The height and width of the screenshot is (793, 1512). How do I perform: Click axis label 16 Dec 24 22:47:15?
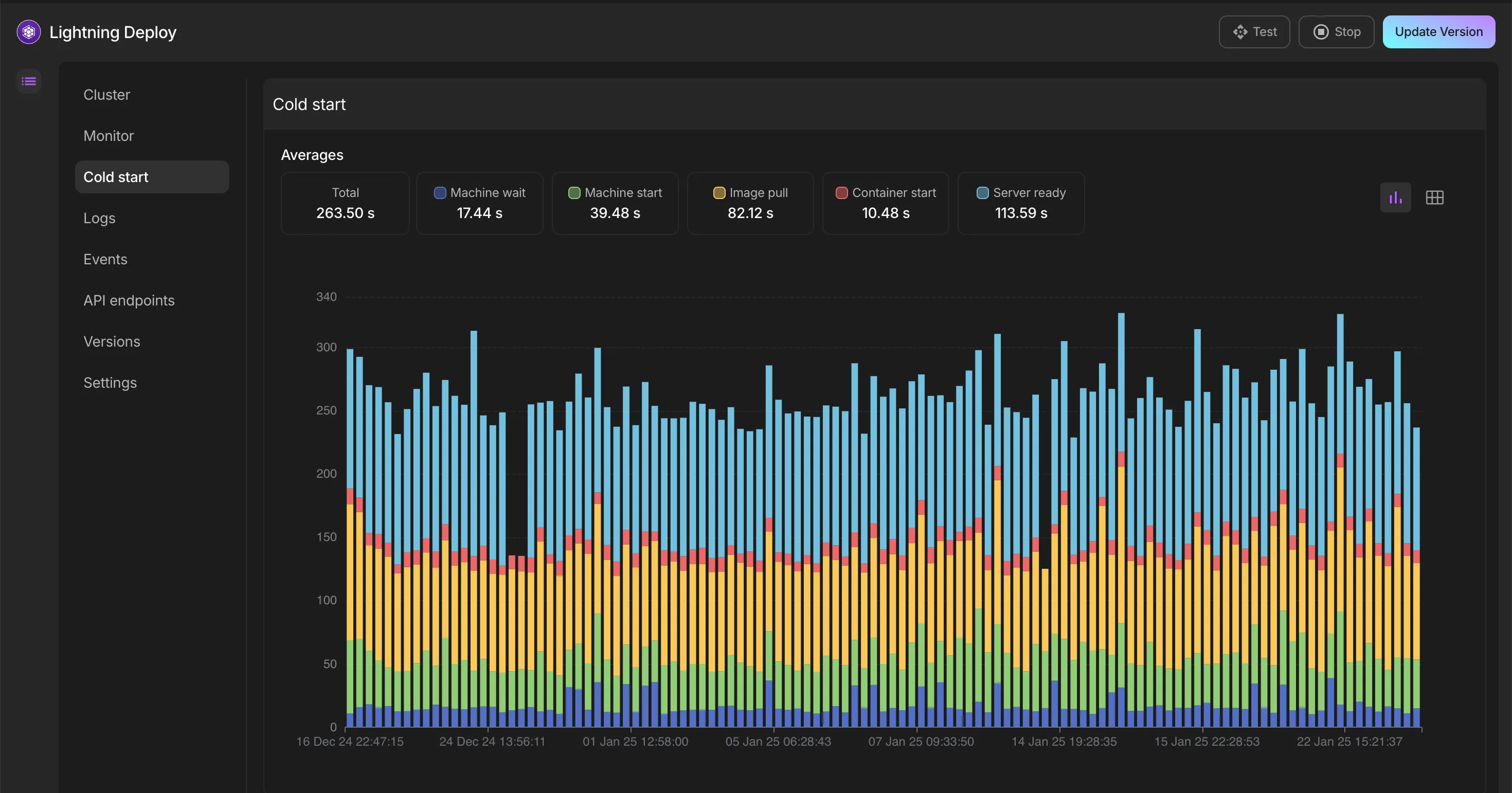click(350, 742)
